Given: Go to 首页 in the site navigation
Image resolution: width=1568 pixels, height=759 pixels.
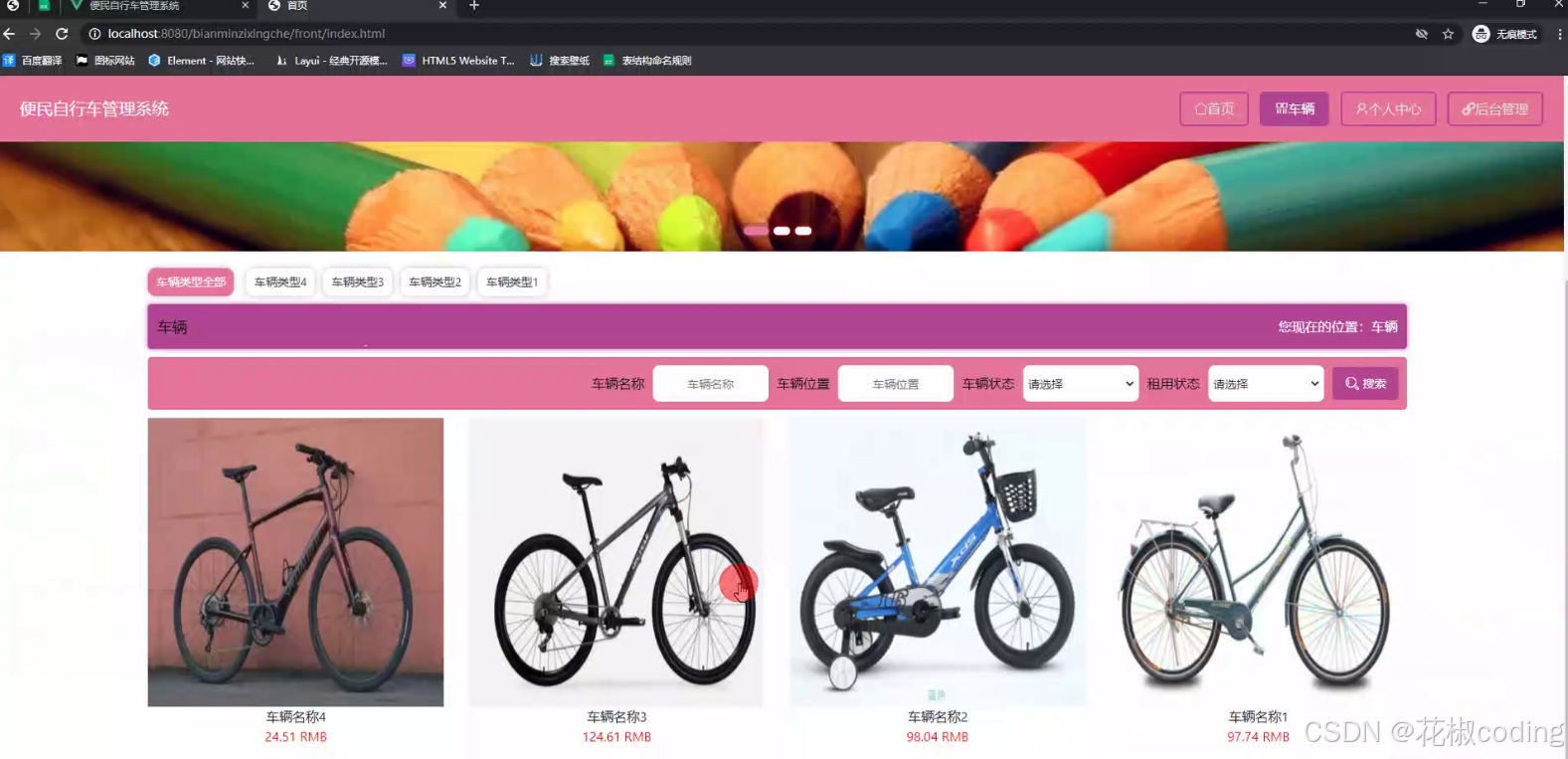Looking at the screenshot, I should [x=1214, y=109].
